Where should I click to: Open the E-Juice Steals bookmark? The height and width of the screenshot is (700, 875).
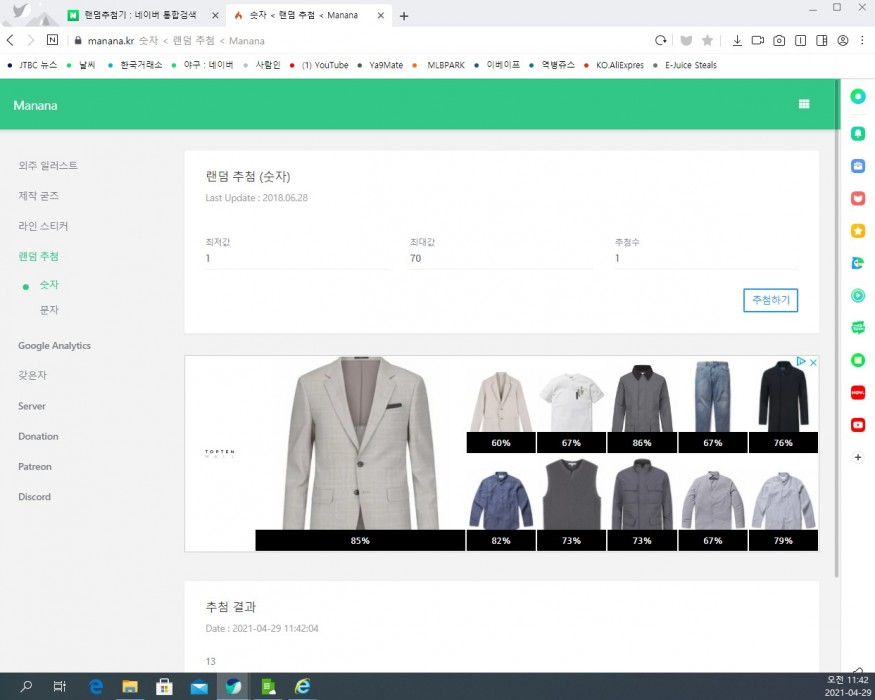(685, 65)
